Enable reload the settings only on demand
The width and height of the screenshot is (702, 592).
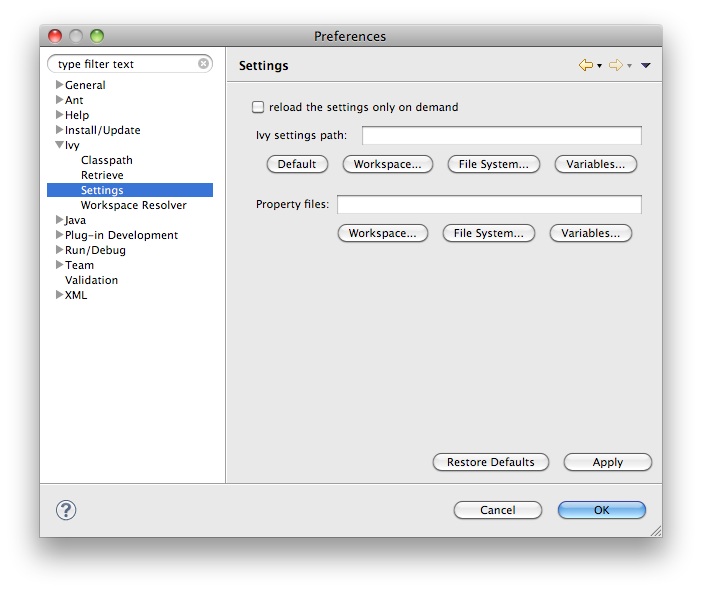pos(258,107)
